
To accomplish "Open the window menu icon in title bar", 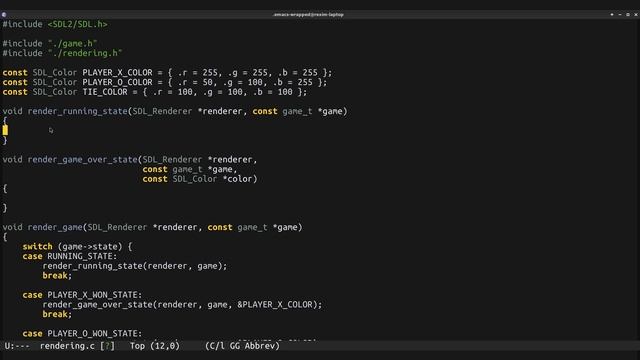I will point(4,15).
